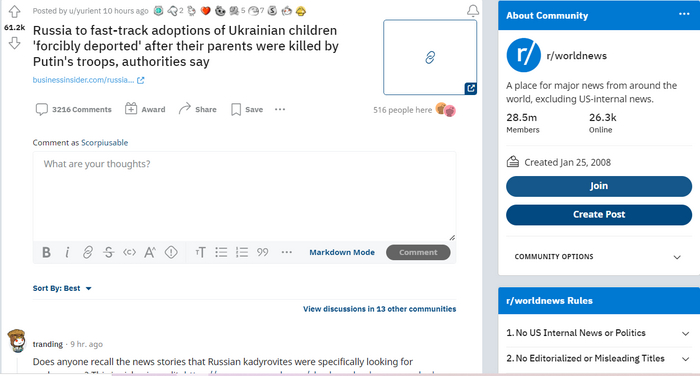This screenshot has width=700, height=376.
Task: Open more editor formatting options
Action: (x=287, y=252)
